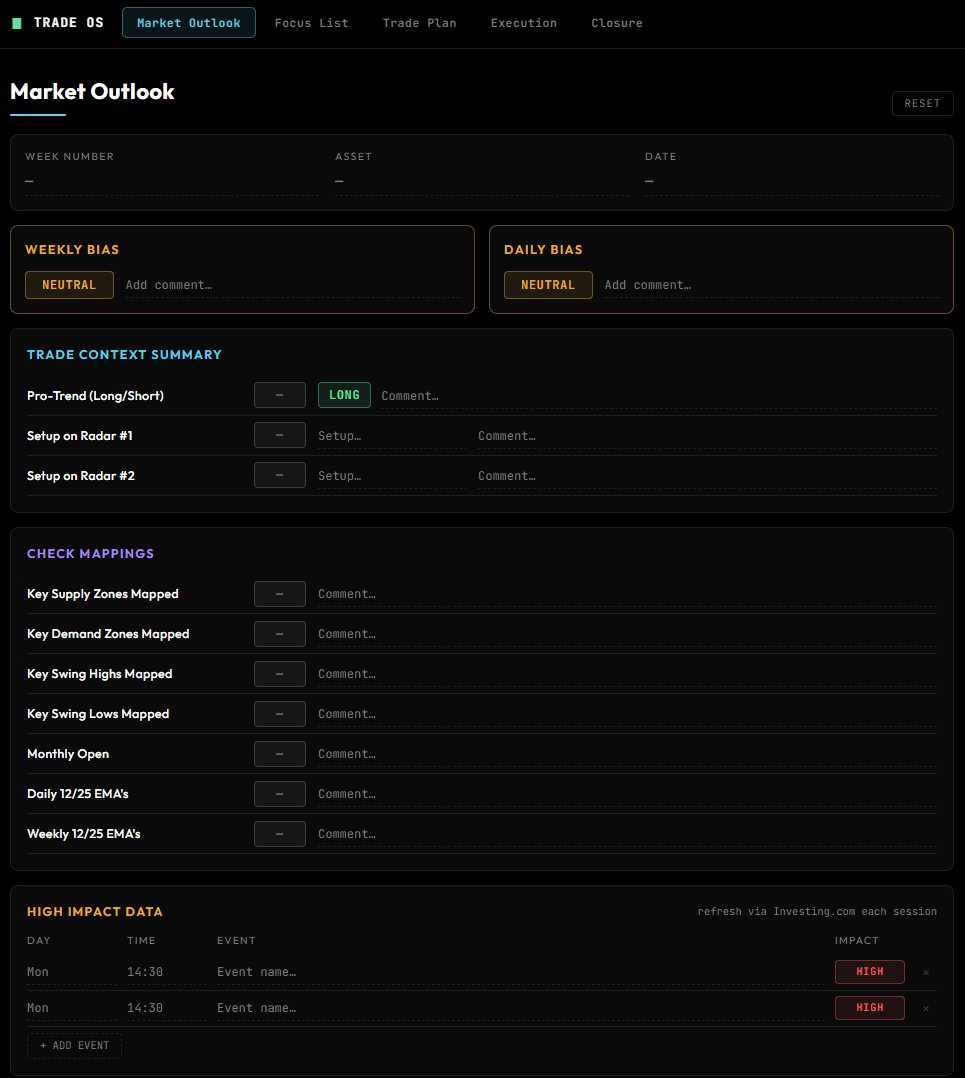Click Setup field for Radar #2
This screenshot has width=965, height=1078.
392,476
